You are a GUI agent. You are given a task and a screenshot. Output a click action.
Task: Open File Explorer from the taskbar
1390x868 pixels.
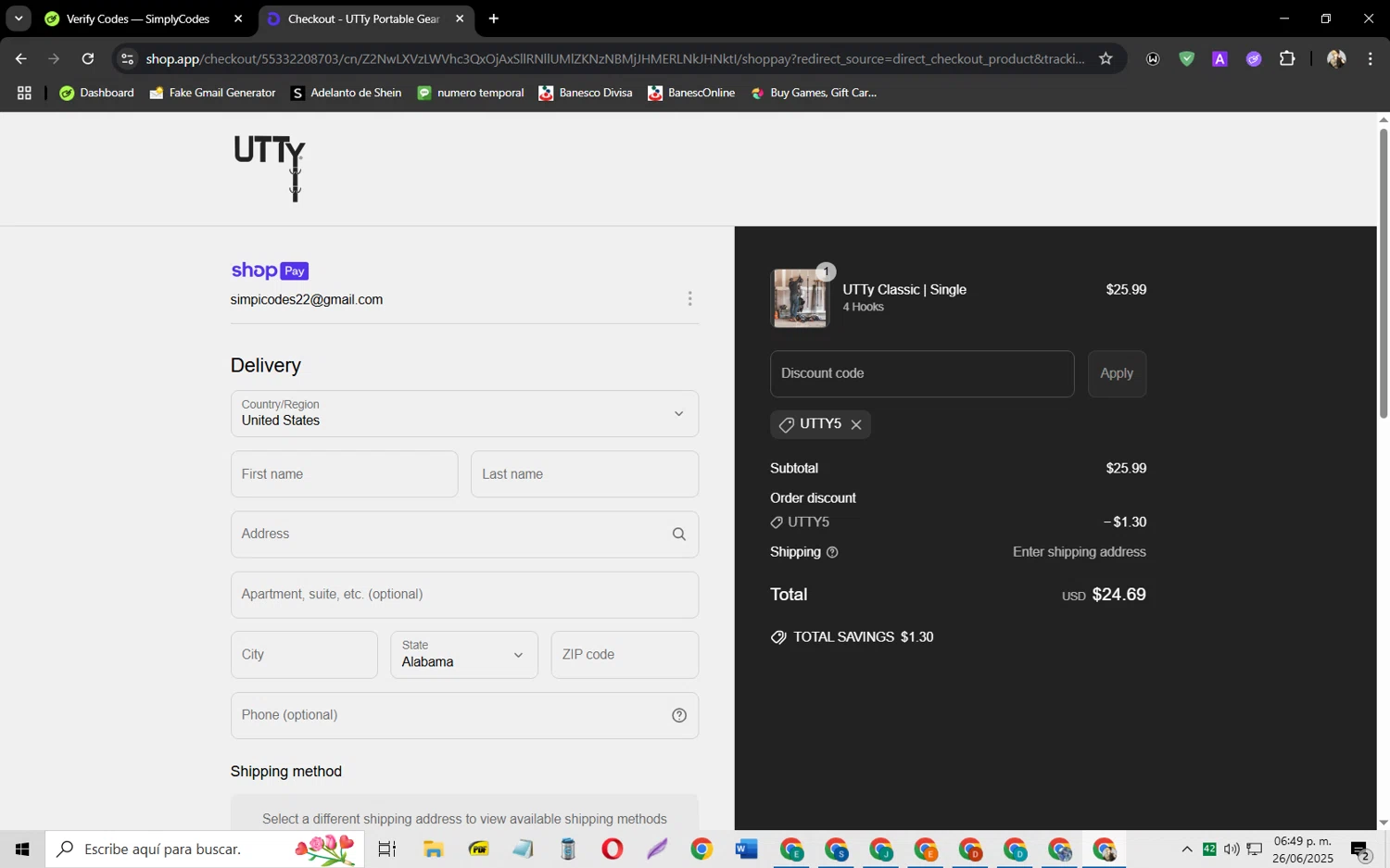(x=433, y=849)
